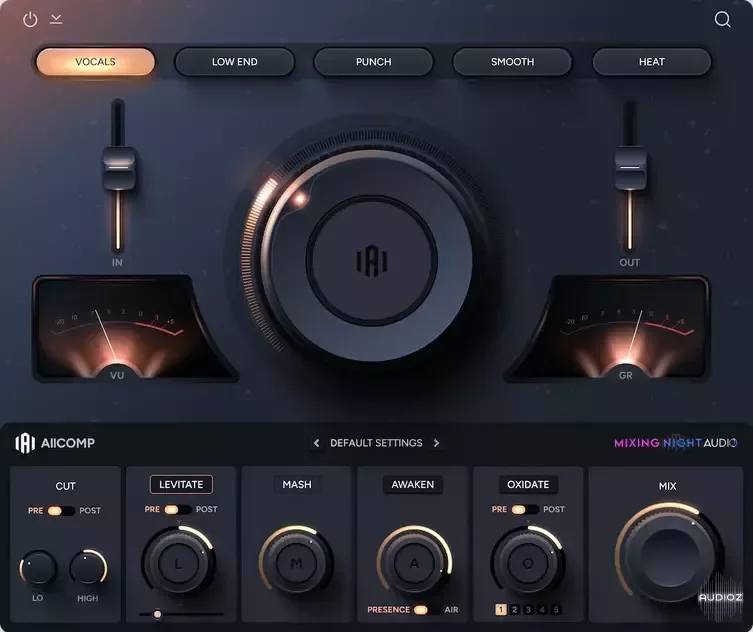
Task: Click the LEVITATE horizontal slider handle
Action: point(157,614)
